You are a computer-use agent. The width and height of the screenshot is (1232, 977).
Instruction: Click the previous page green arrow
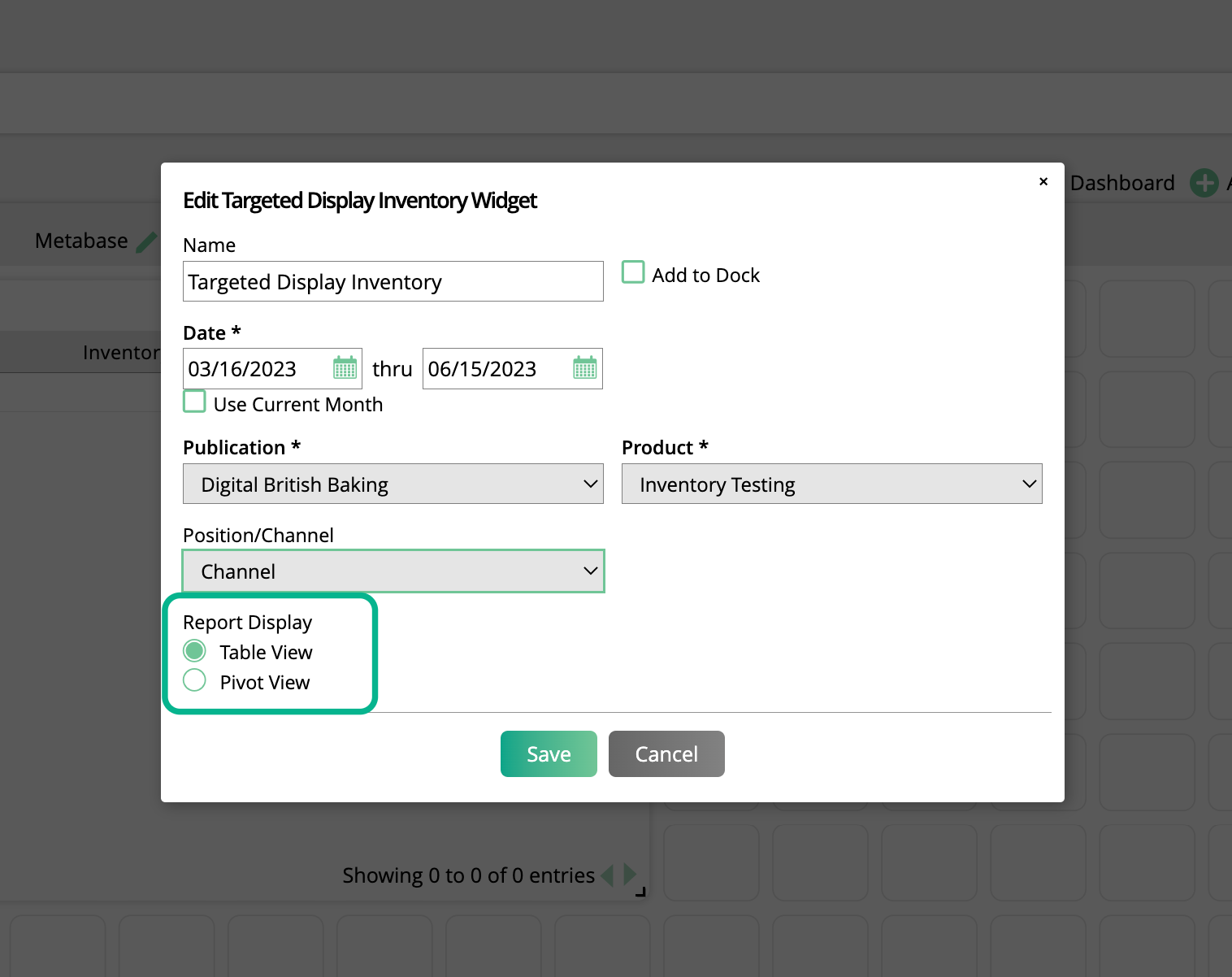[x=609, y=875]
